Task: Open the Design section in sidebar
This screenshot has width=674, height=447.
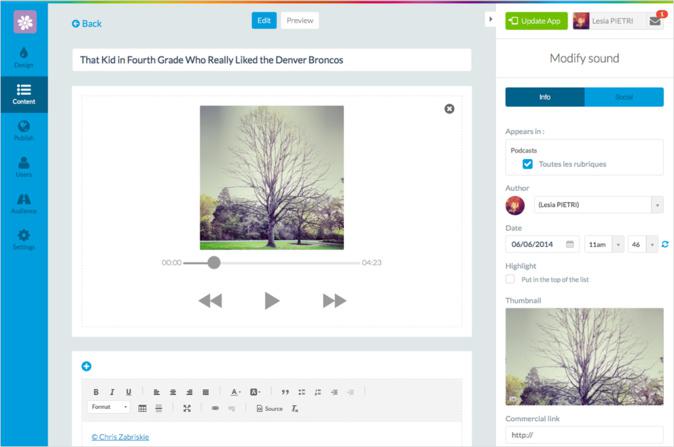Action: pyautogui.click(x=23, y=57)
